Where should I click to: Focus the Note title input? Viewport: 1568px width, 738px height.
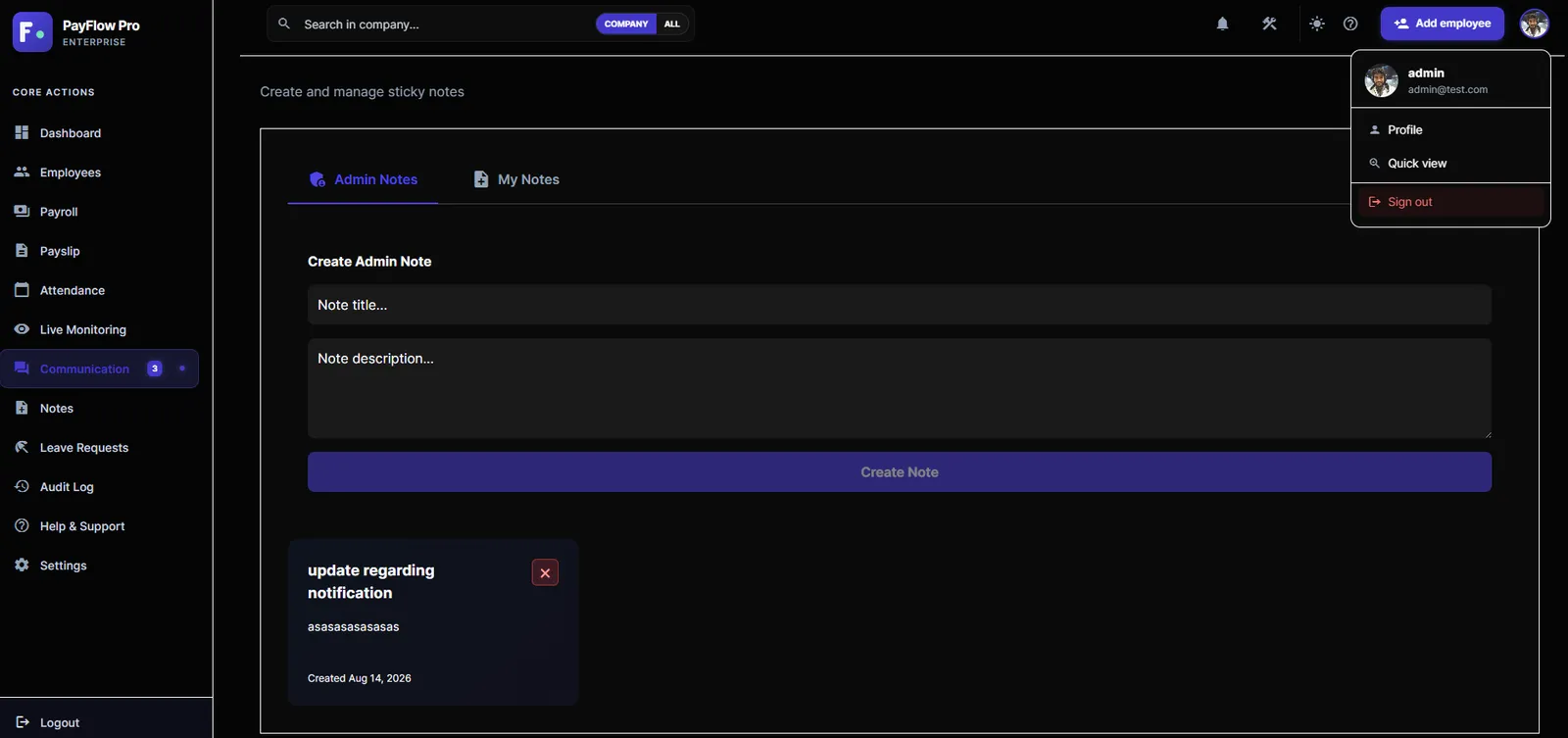point(900,305)
